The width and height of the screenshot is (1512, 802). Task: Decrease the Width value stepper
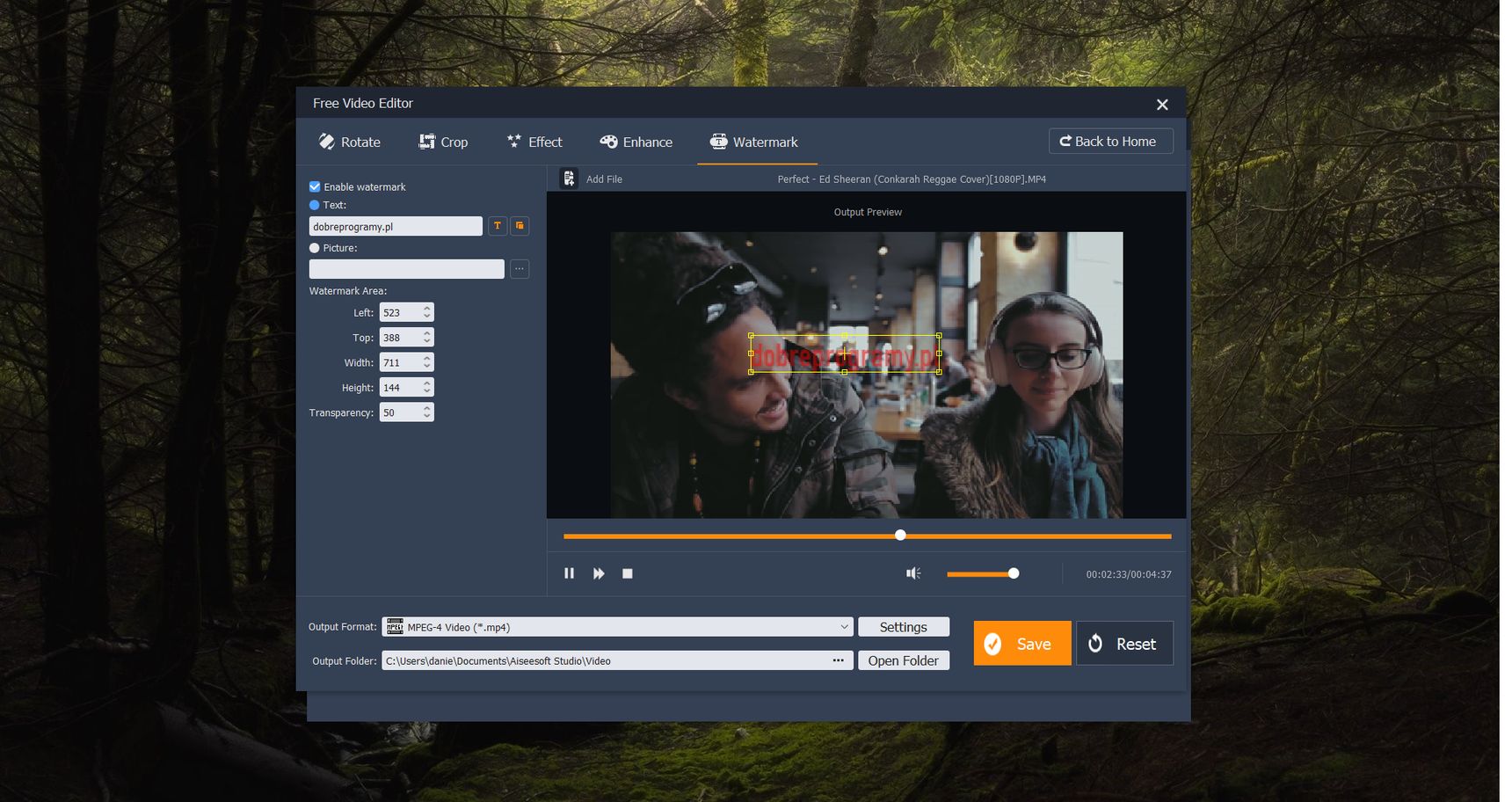[427, 366]
